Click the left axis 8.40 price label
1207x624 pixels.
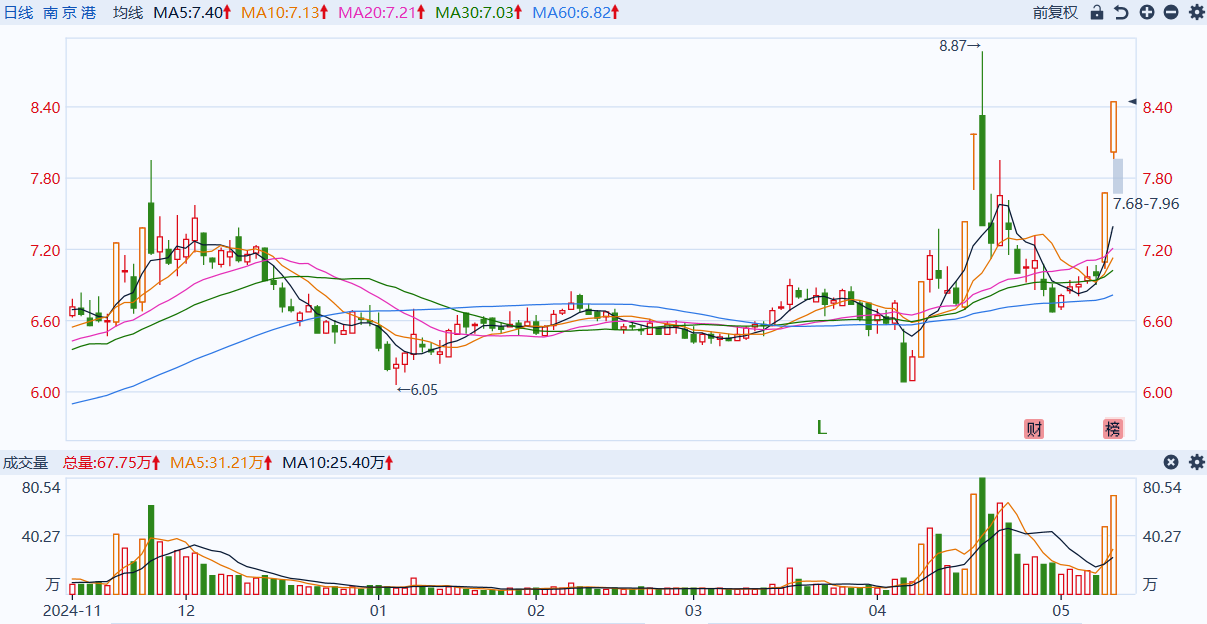[x=47, y=107]
